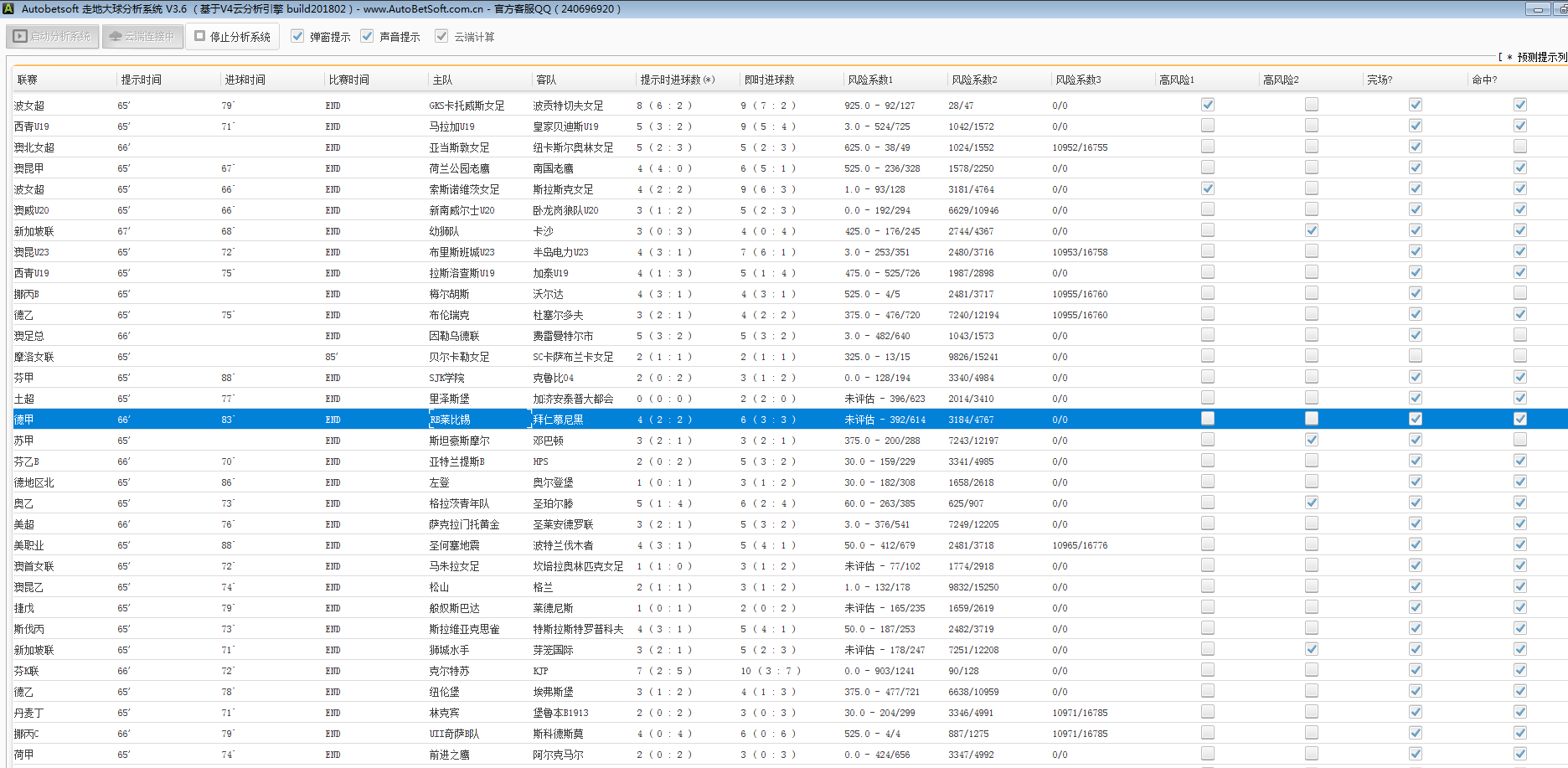Uncheck 高风险2 in the 幼狮队 row
Viewport: 1568px width, 768px height.
point(1311,230)
